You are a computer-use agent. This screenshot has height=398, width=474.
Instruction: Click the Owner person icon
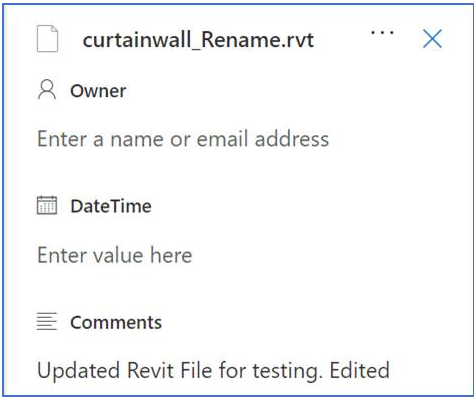(47, 89)
